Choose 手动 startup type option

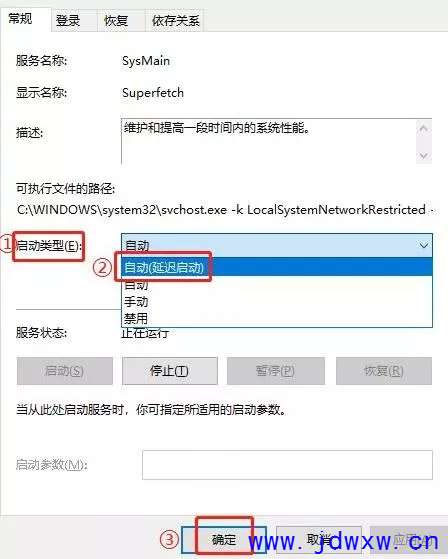click(277, 302)
